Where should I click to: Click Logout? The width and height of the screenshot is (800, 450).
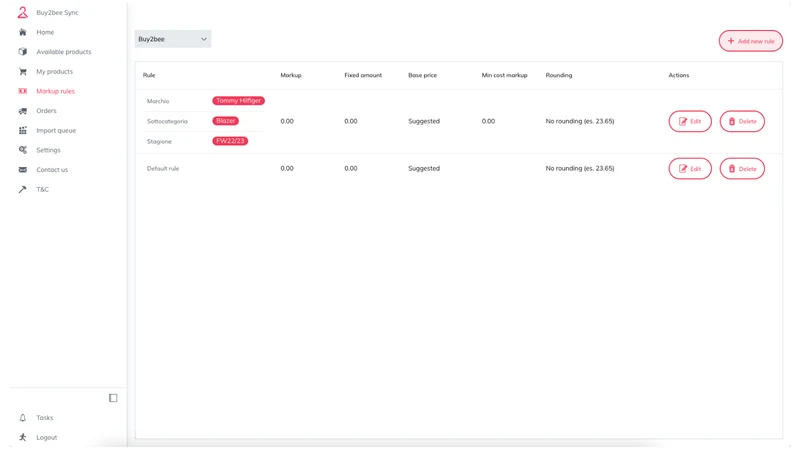[46, 437]
